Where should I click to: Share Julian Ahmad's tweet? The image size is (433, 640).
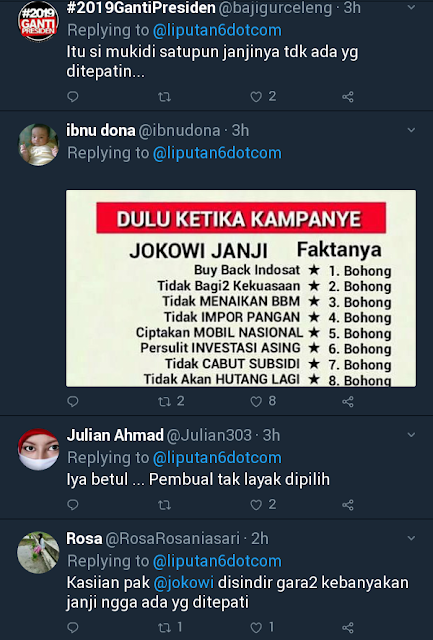click(348, 505)
